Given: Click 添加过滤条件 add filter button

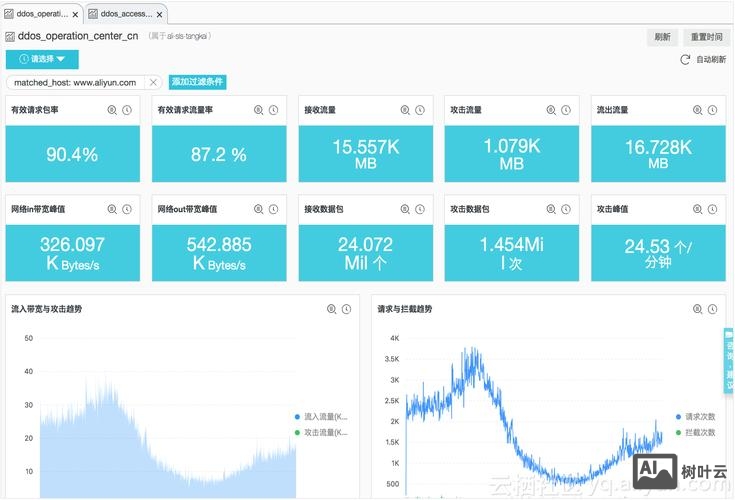Looking at the screenshot, I should 198,82.
